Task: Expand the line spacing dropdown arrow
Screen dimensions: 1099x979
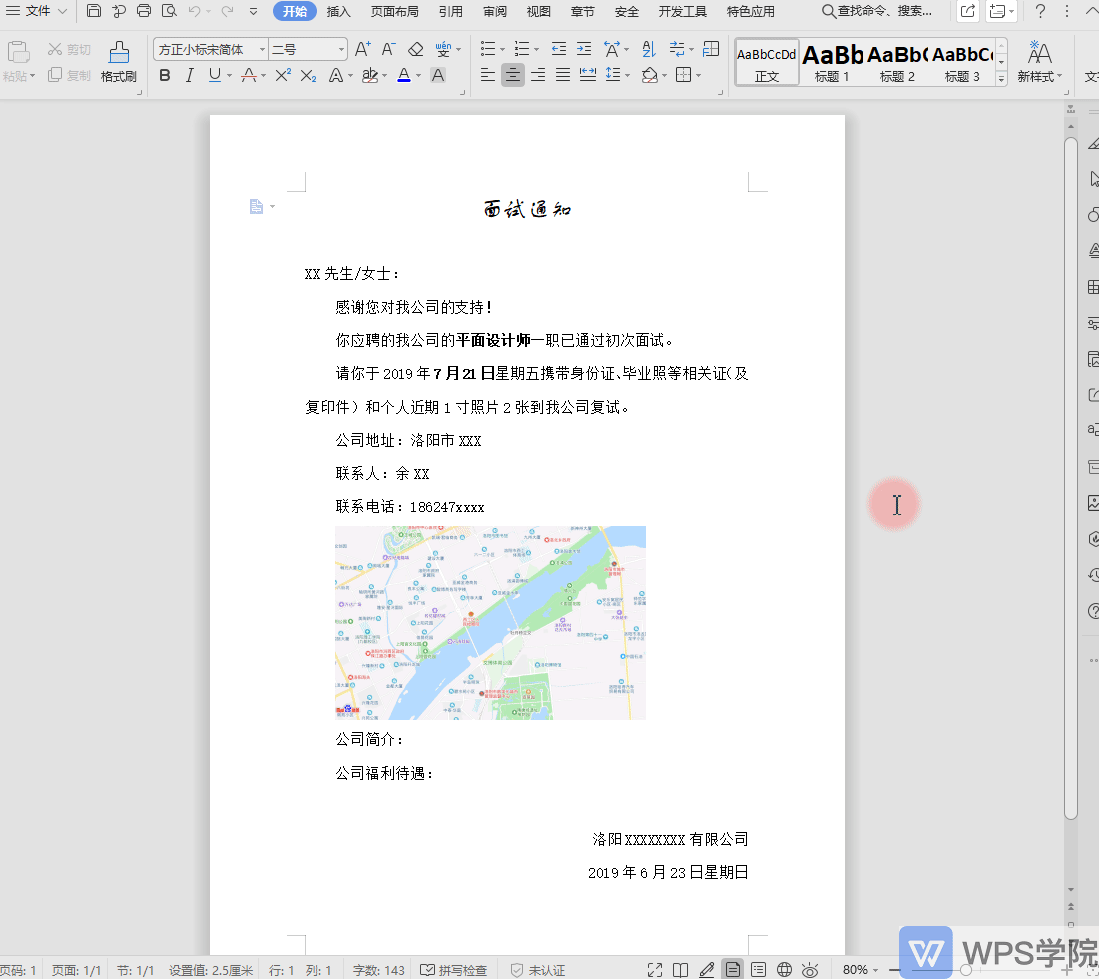Action: point(627,76)
